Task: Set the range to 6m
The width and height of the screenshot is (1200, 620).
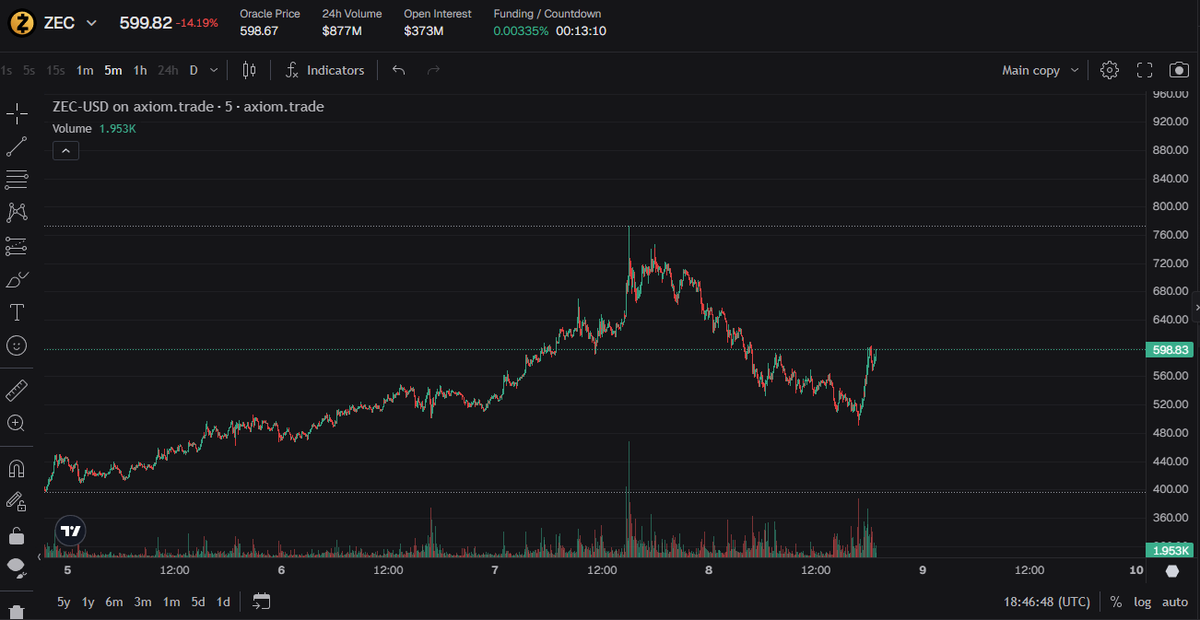Action: [115, 601]
